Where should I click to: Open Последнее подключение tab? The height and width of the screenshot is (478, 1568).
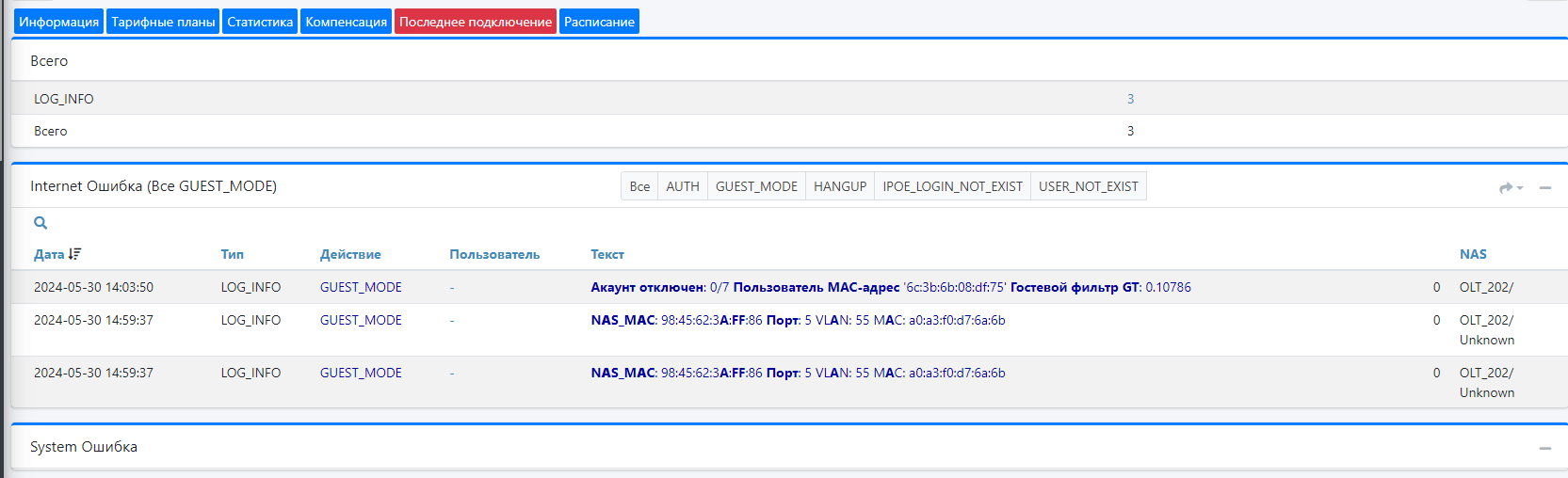point(476,22)
